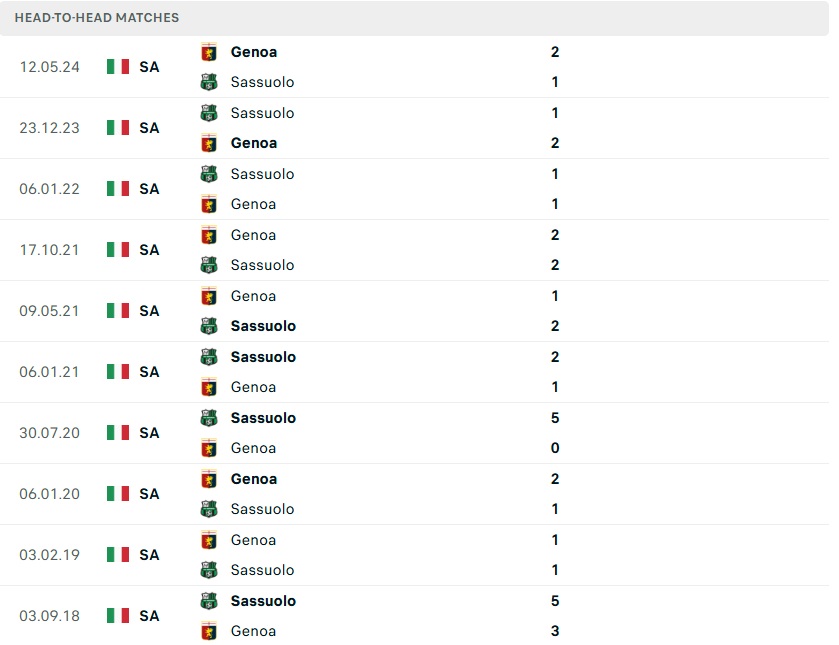Click the SA league label next to 12.05.24
This screenshot has width=839, height=645.
coord(149,67)
